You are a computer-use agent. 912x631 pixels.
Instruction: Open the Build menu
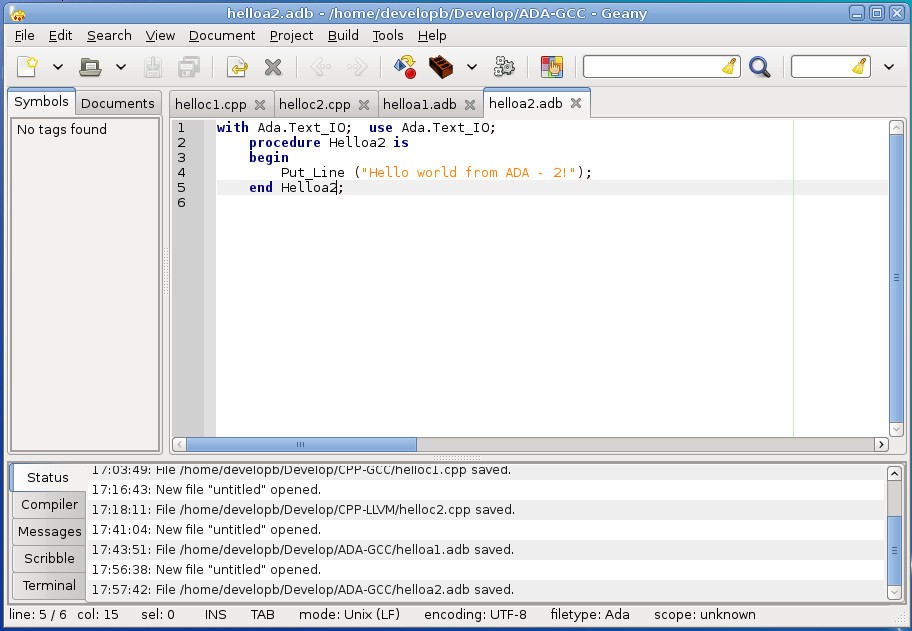[343, 35]
